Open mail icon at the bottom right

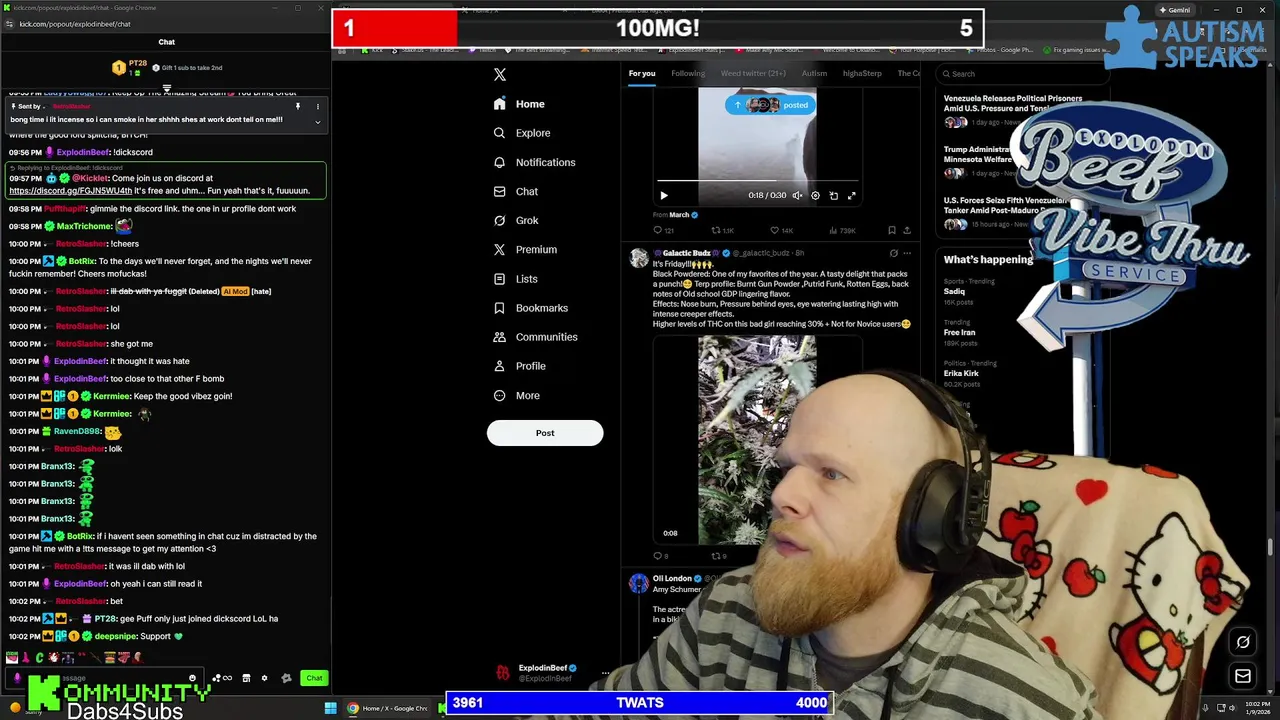1243,676
